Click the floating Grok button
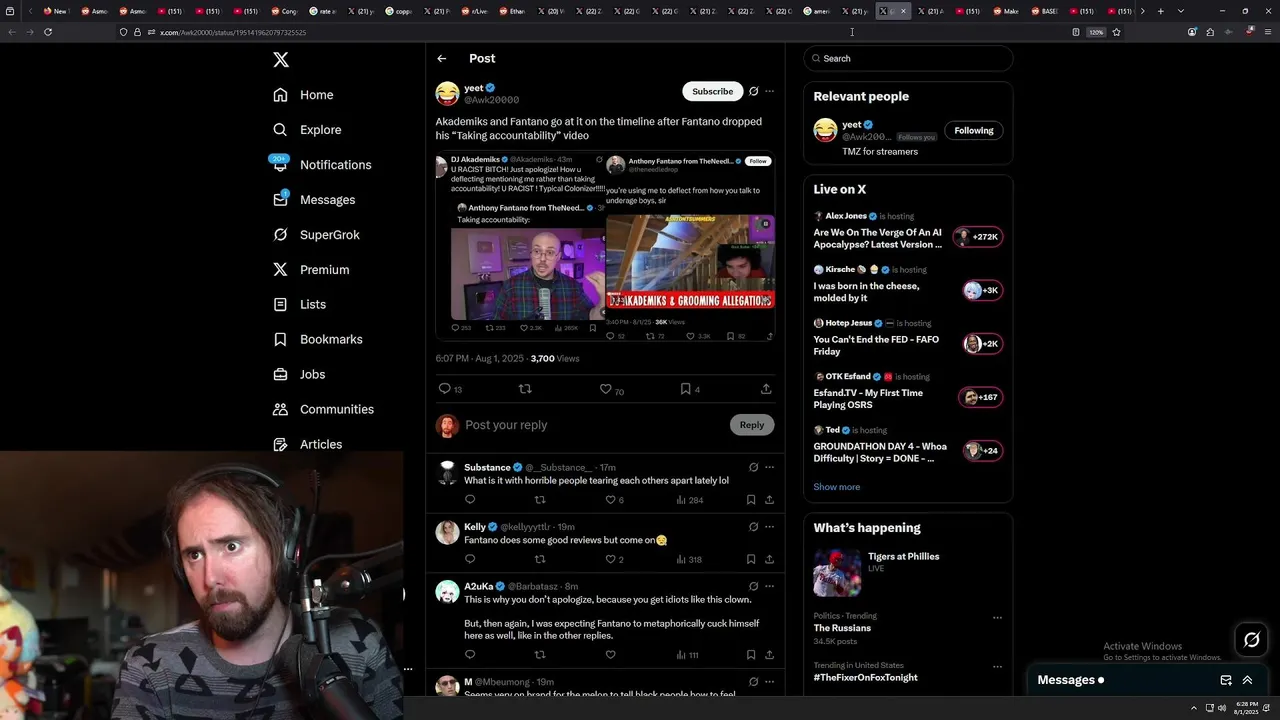Image resolution: width=1280 pixels, height=720 pixels. coord(1251,639)
